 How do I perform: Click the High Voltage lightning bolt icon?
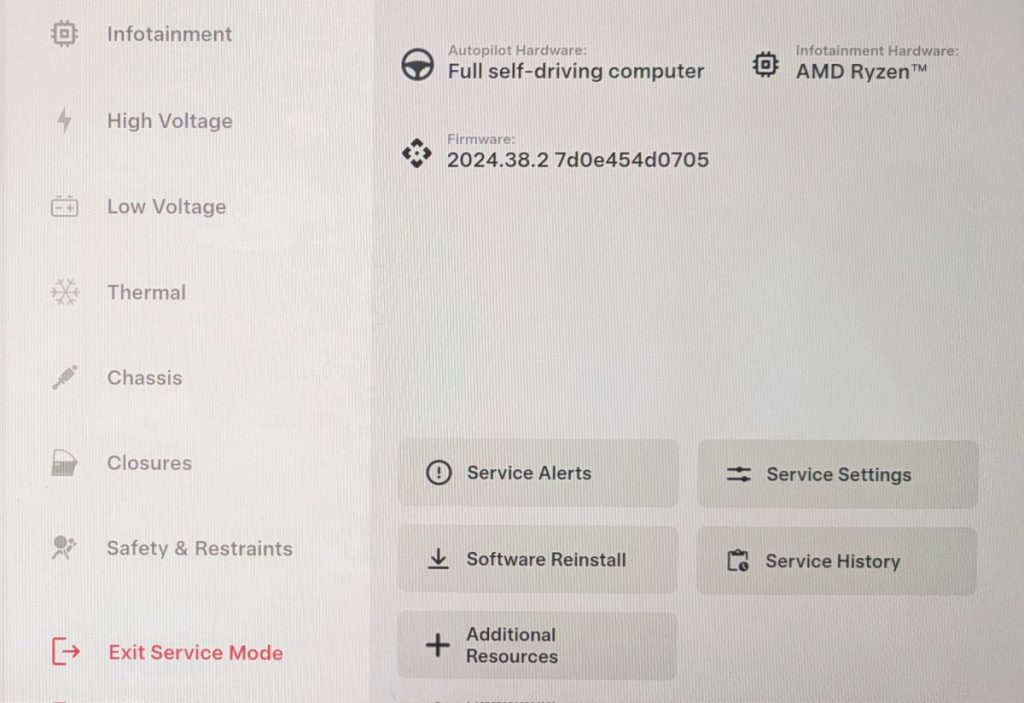click(64, 120)
